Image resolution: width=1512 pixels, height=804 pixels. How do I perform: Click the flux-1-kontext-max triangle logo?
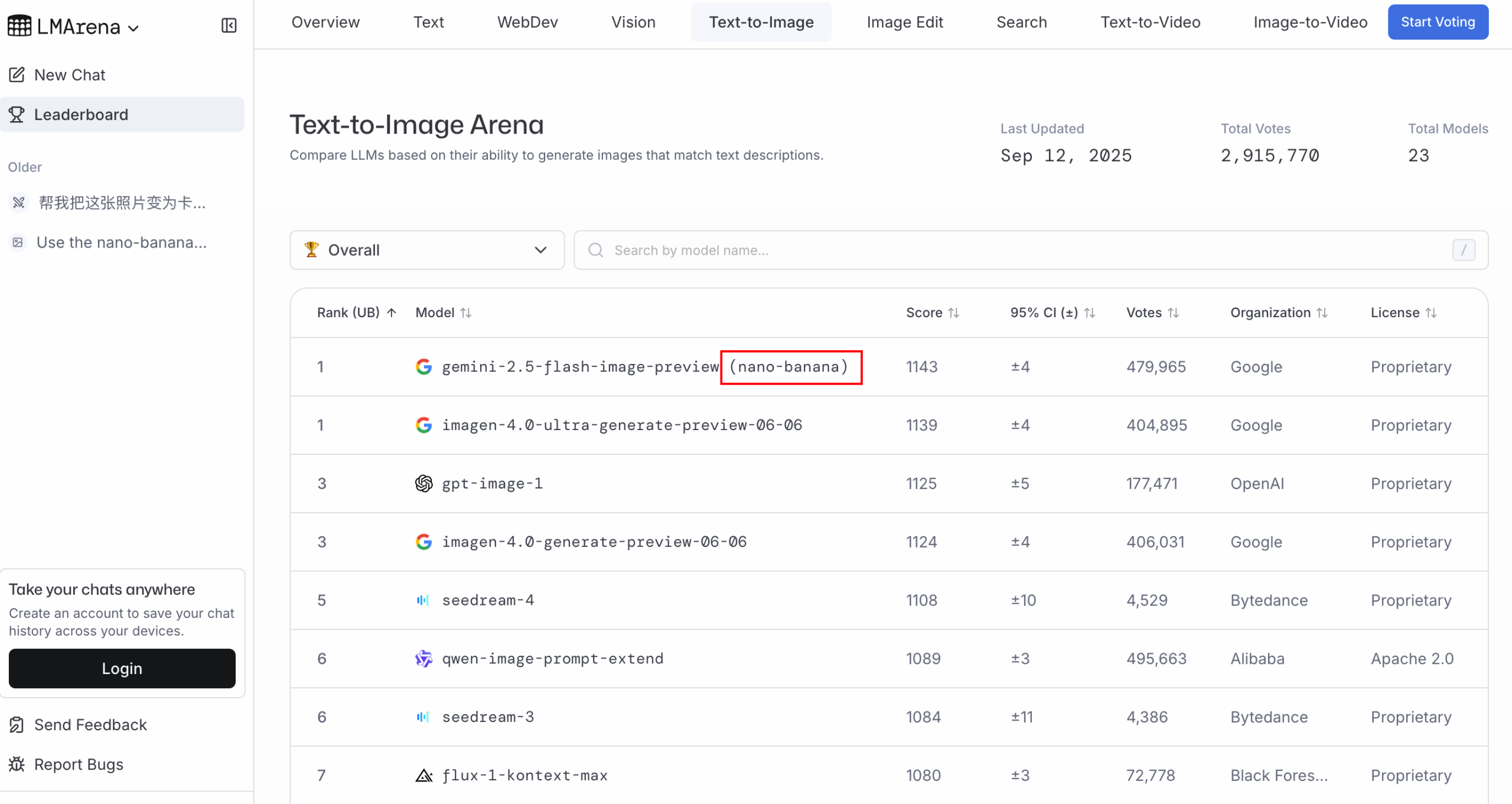423,775
